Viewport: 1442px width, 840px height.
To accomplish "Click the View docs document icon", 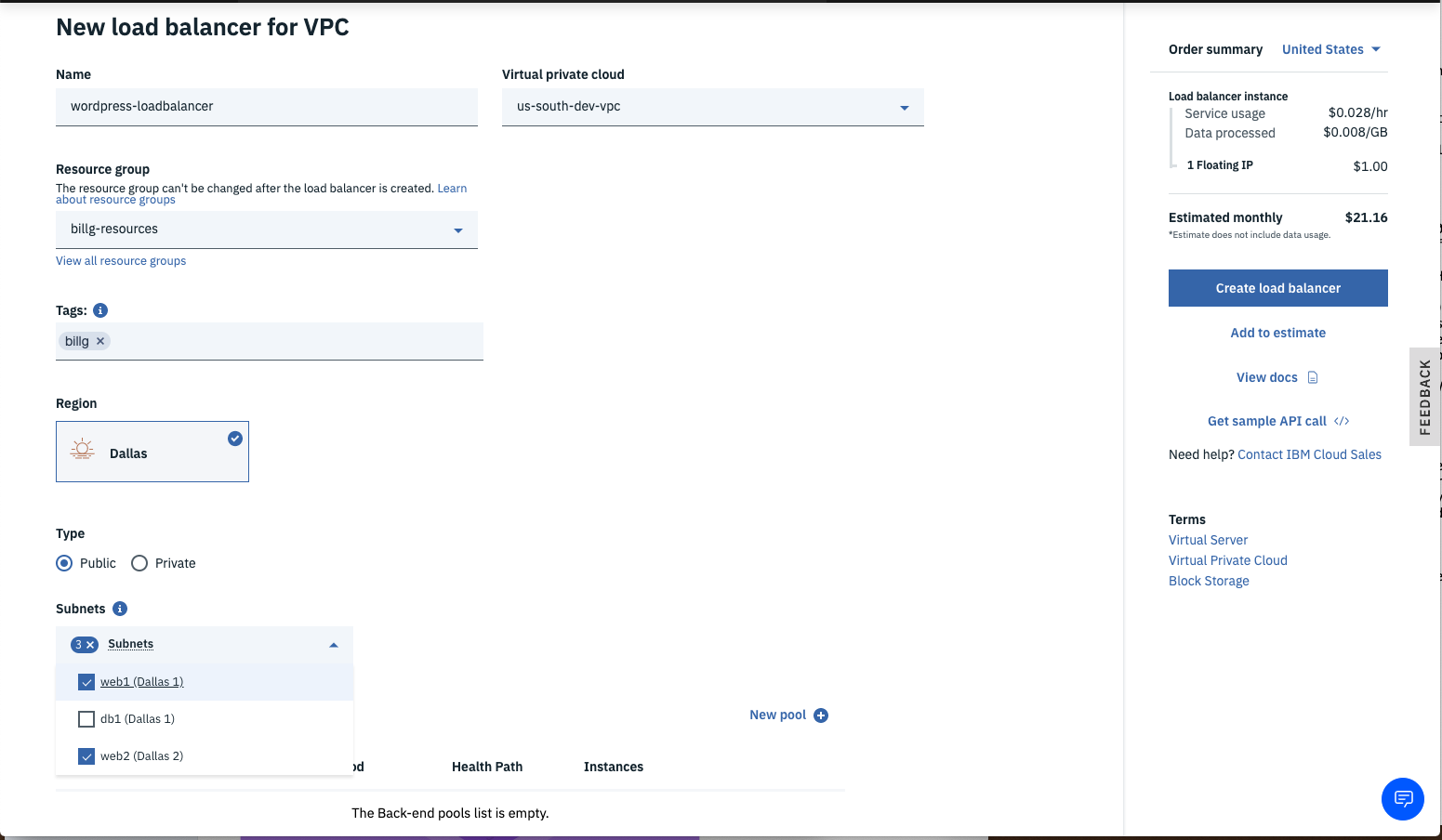I will pyautogui.click(x=1313, y=377).
